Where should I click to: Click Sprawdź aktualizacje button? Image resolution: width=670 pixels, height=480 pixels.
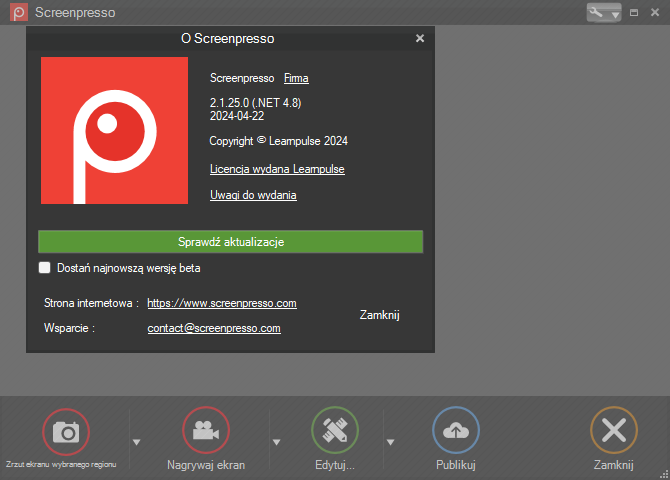point(230,242)
